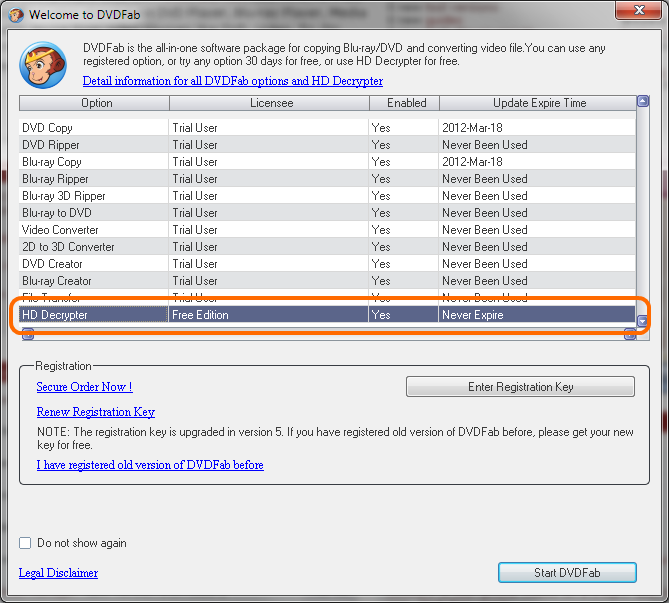Click the DVDFab monkey logo icon
669x603 pixels.
[43, 65]
